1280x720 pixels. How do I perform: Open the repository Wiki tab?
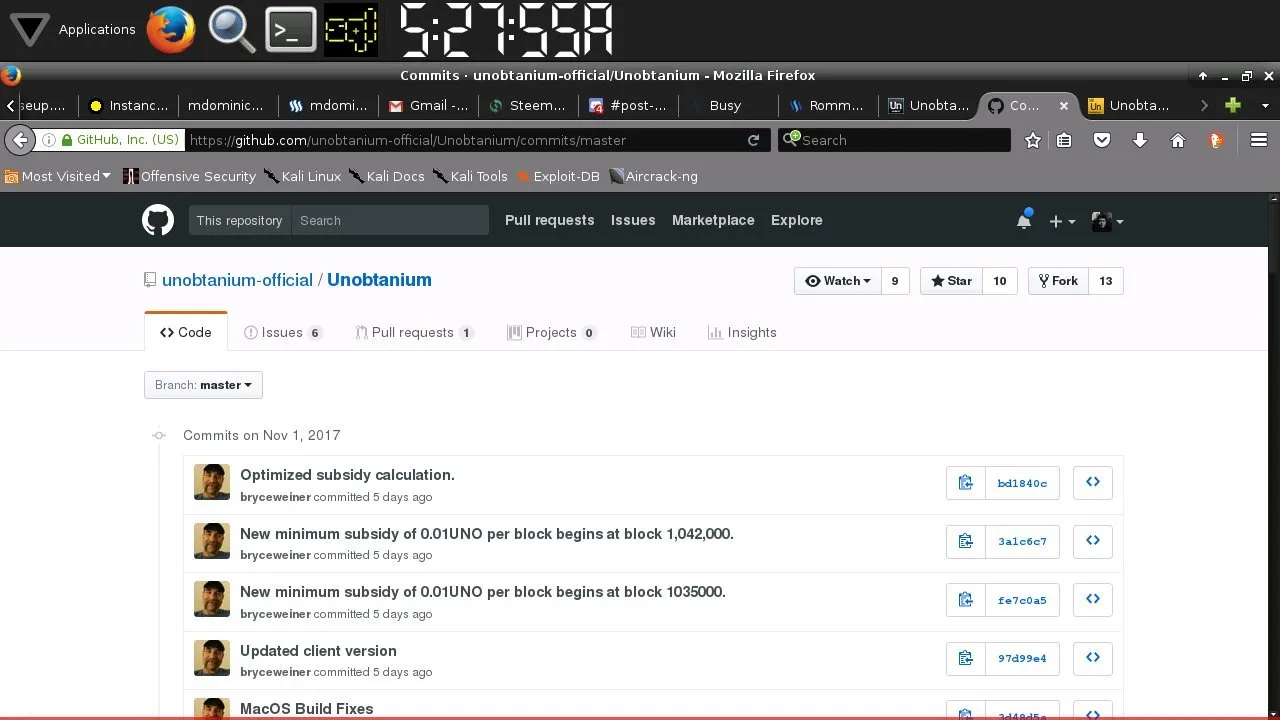[x=653, y=332]
